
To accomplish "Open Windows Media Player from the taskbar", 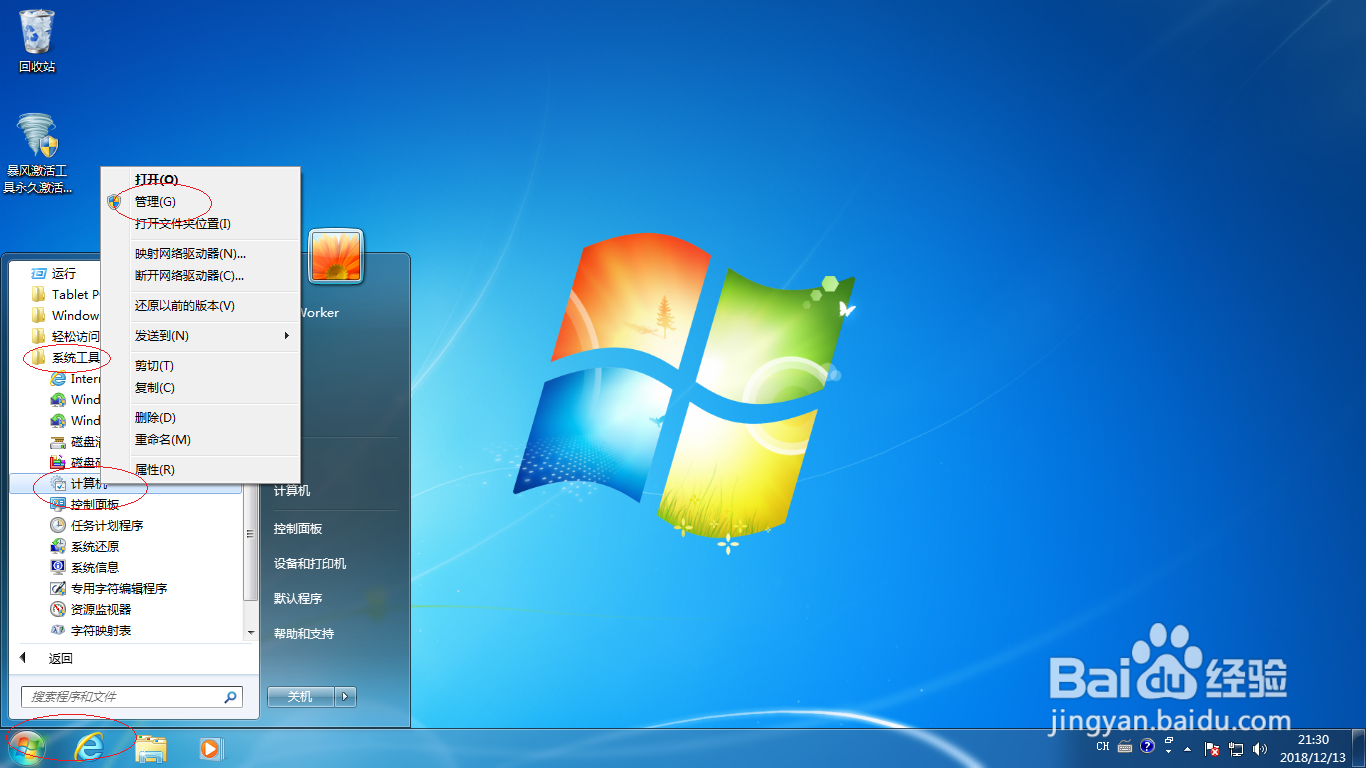I will 210,747.
